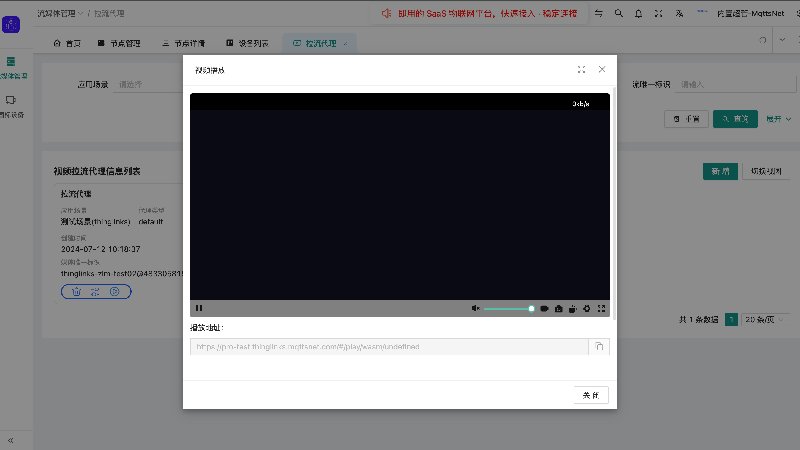Expand more search filters
The image size is (800, 450).
[x=778, y=119]
